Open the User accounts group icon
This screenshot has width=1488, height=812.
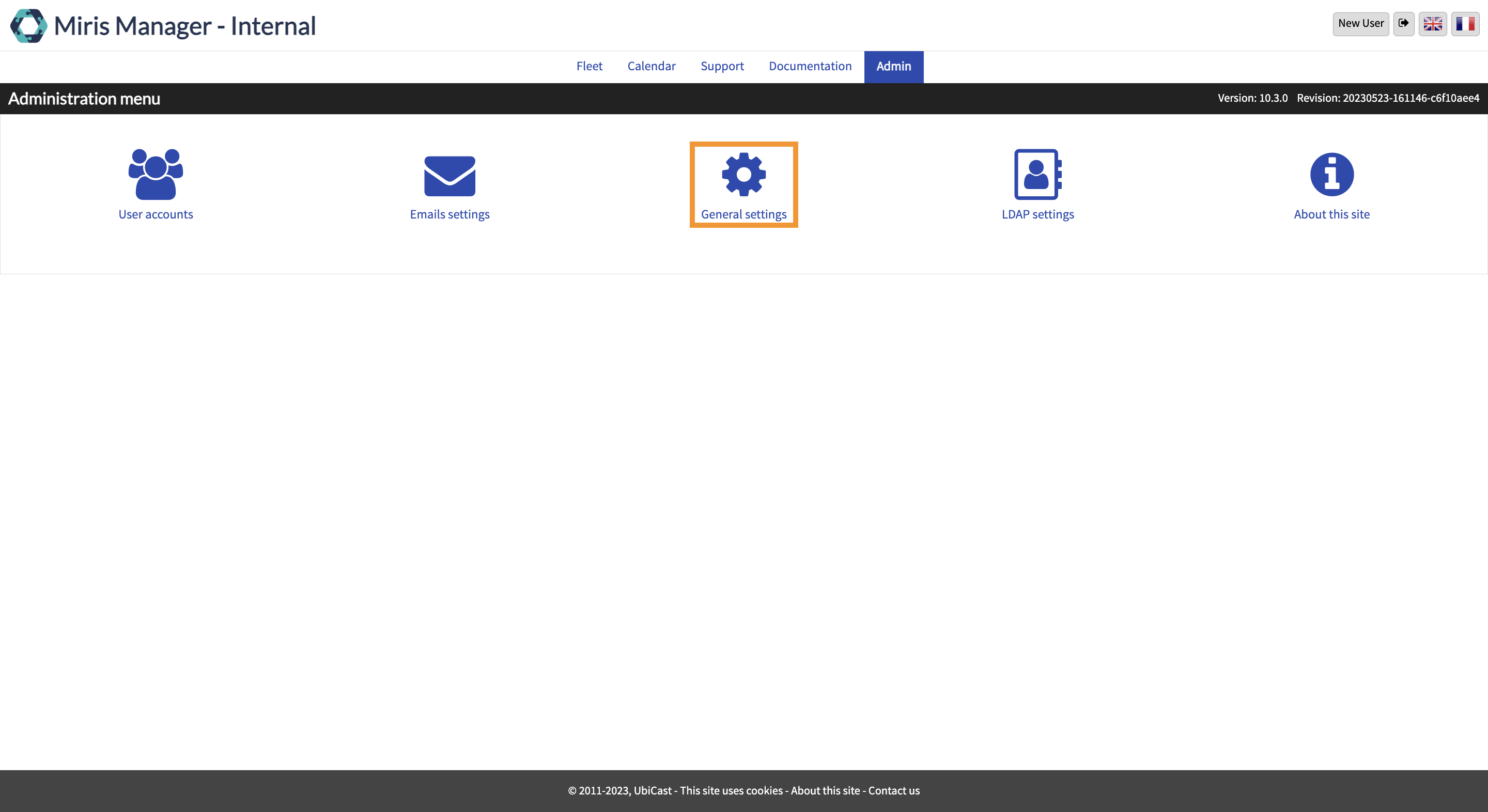pos(156,175)
